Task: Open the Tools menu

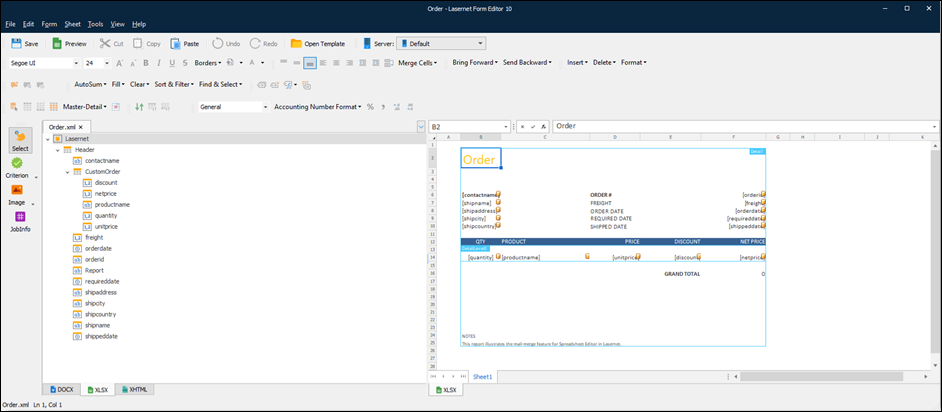Action: tap(95, 24)
